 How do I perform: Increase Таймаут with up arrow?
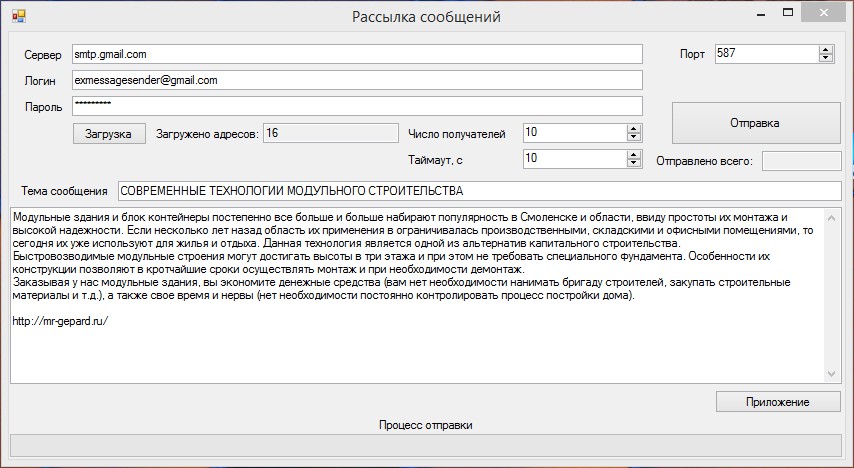(633, 155)
